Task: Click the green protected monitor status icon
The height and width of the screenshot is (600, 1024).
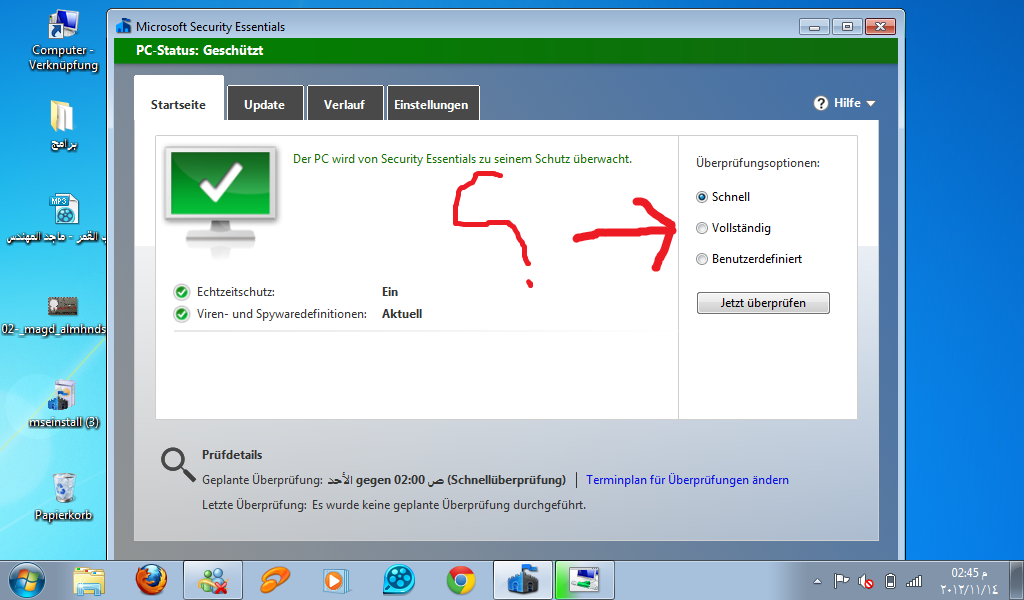Action: tap(221, 194)
